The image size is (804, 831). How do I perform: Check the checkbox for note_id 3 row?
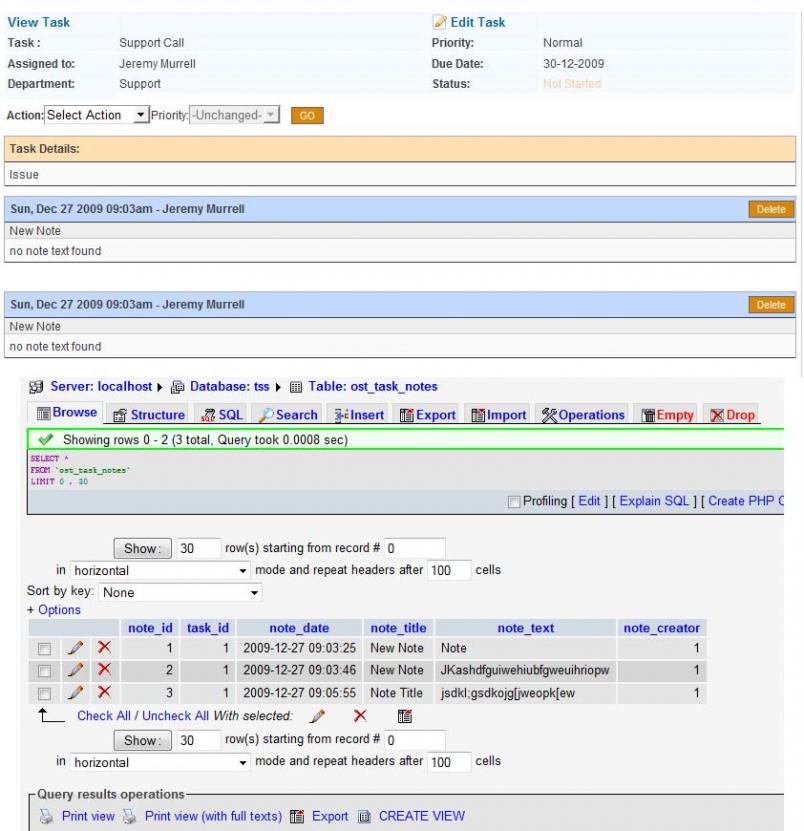coord(44,694)
